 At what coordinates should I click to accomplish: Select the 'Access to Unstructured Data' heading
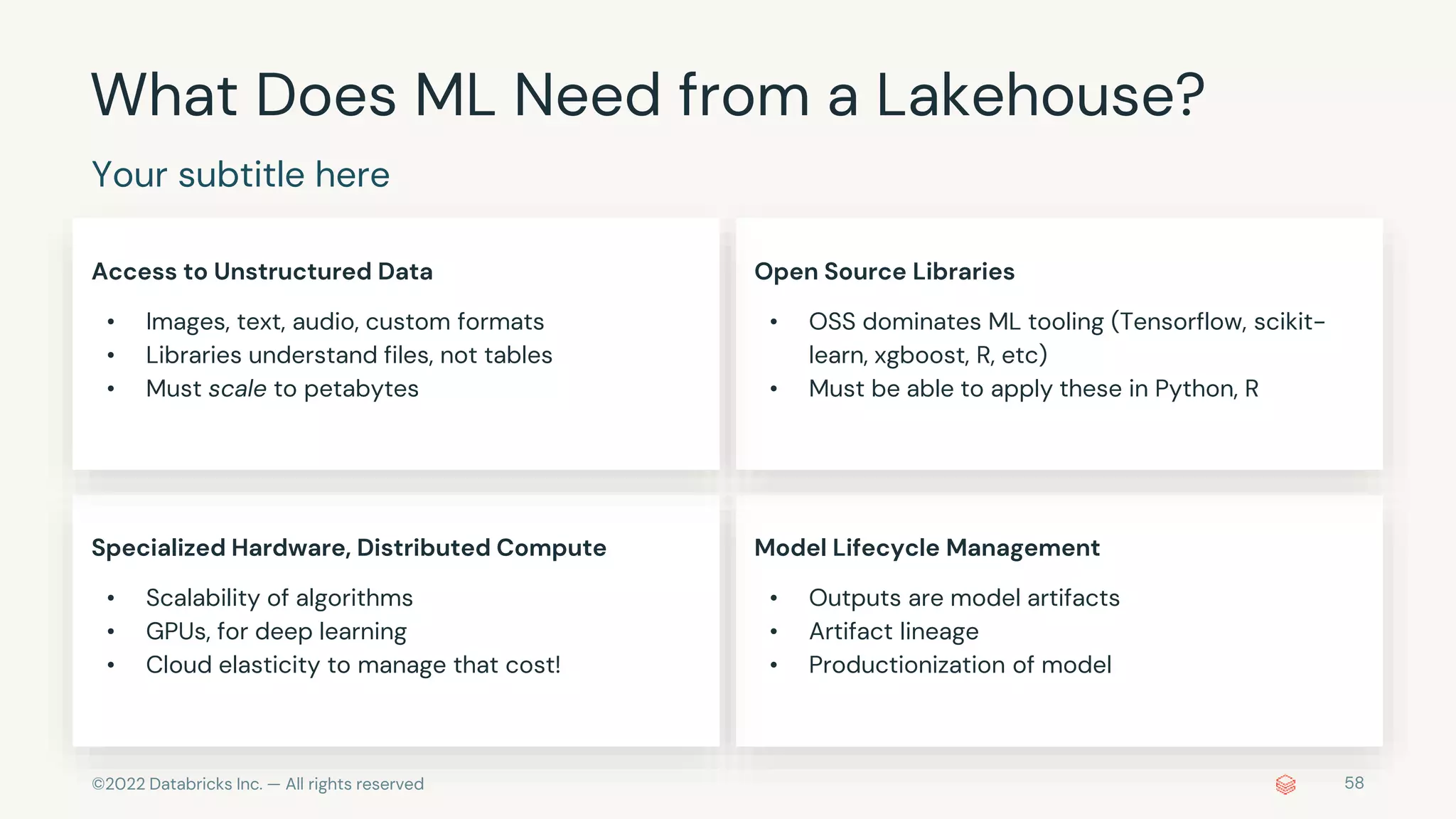click(262, 272)
